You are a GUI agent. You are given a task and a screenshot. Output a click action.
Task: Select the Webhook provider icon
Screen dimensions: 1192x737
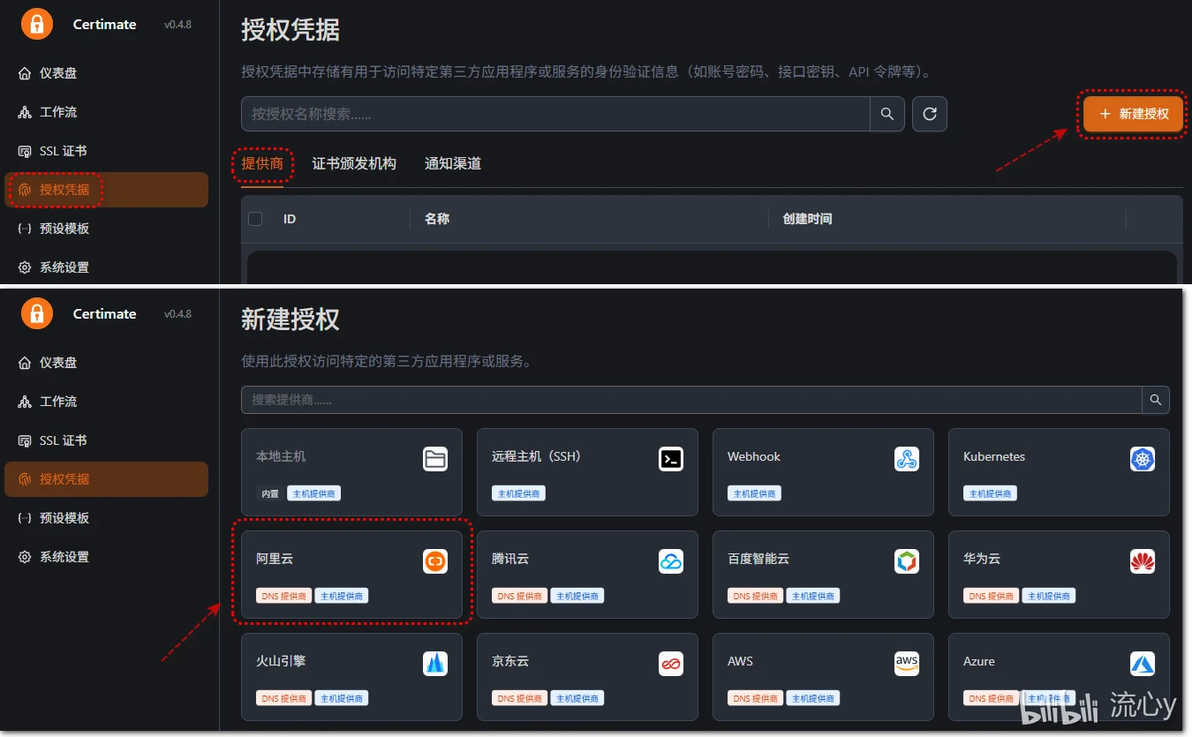pos(906,459)
